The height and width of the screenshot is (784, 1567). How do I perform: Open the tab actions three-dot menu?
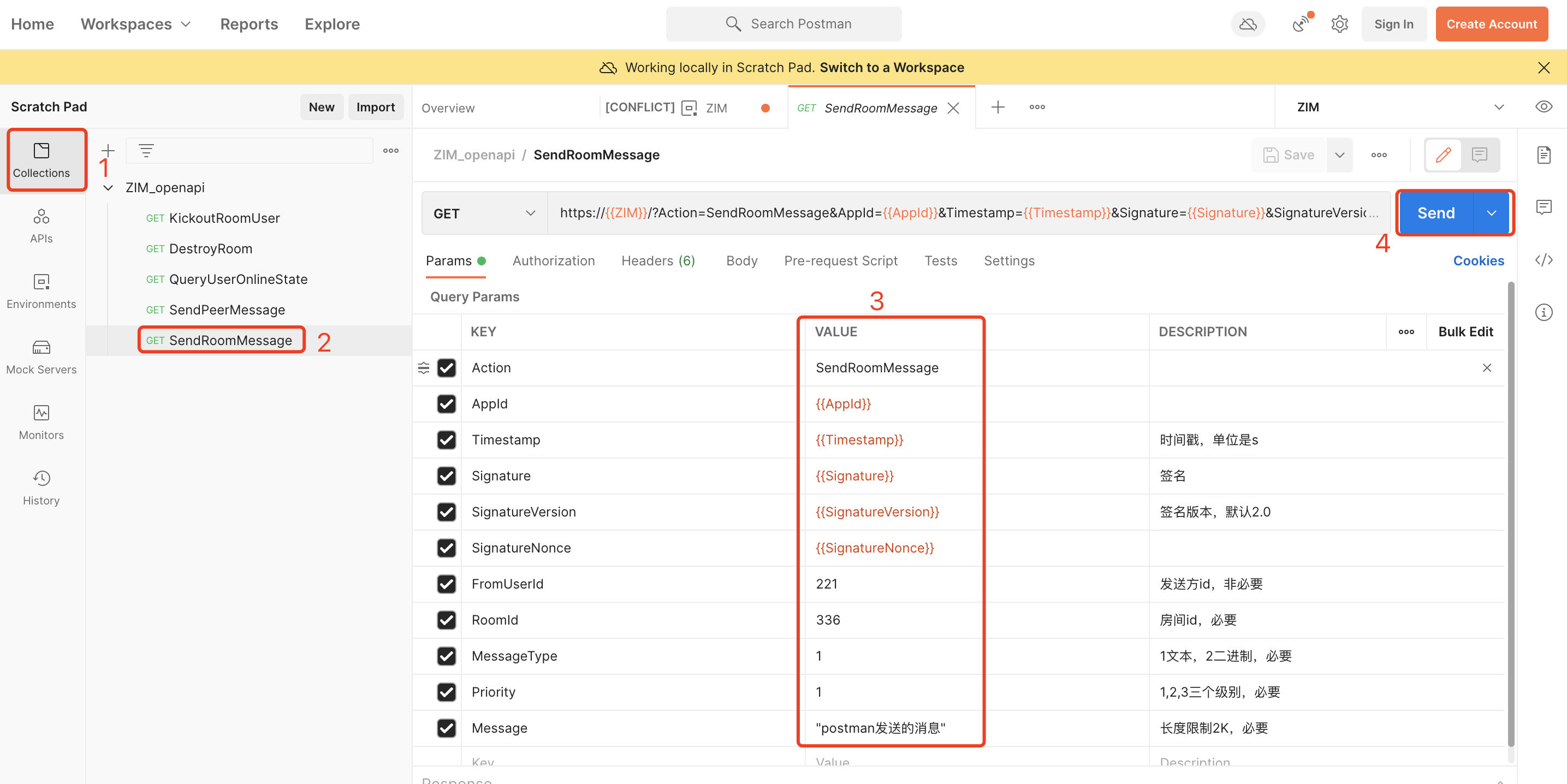[1037, 107]
